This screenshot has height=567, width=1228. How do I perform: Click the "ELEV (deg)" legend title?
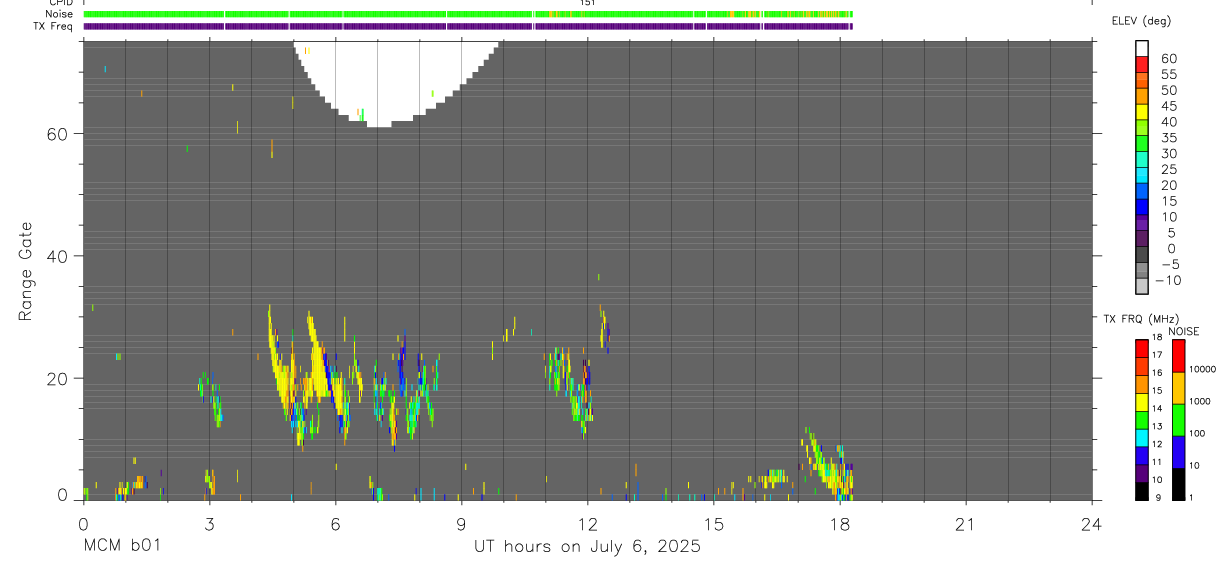click(1141, 21)
